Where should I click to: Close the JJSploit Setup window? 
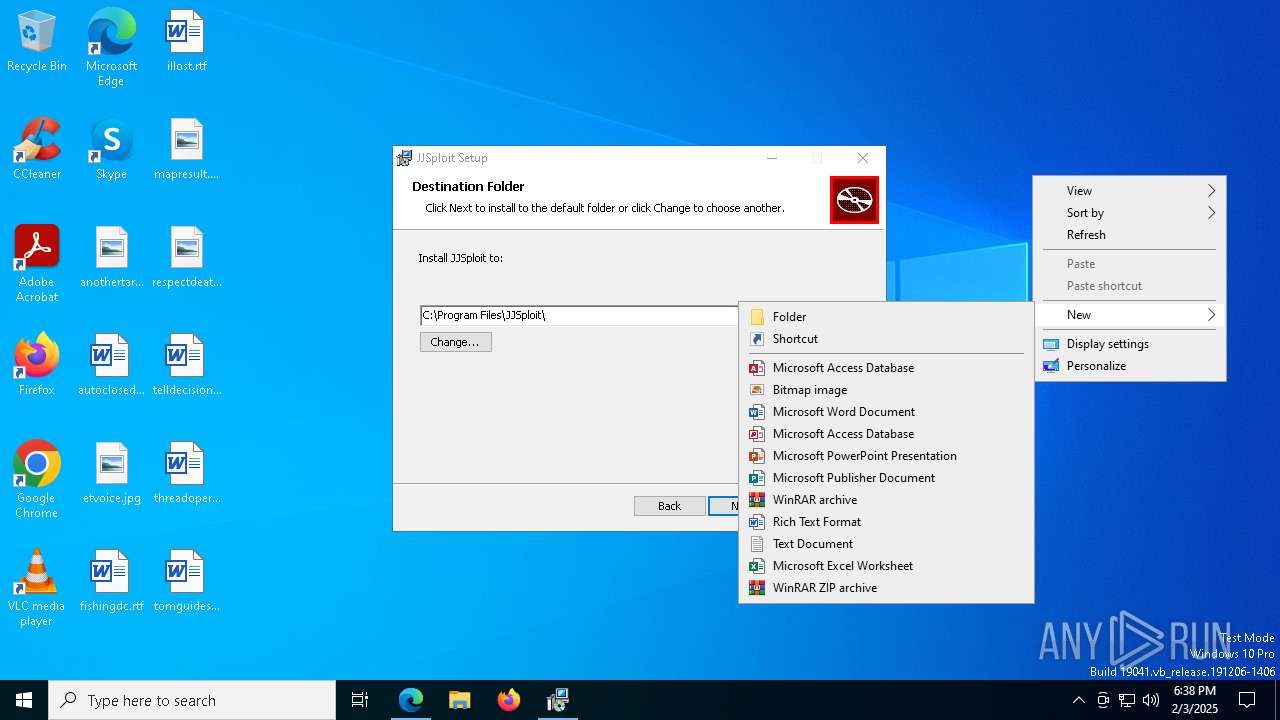click(x=863, y=158)
